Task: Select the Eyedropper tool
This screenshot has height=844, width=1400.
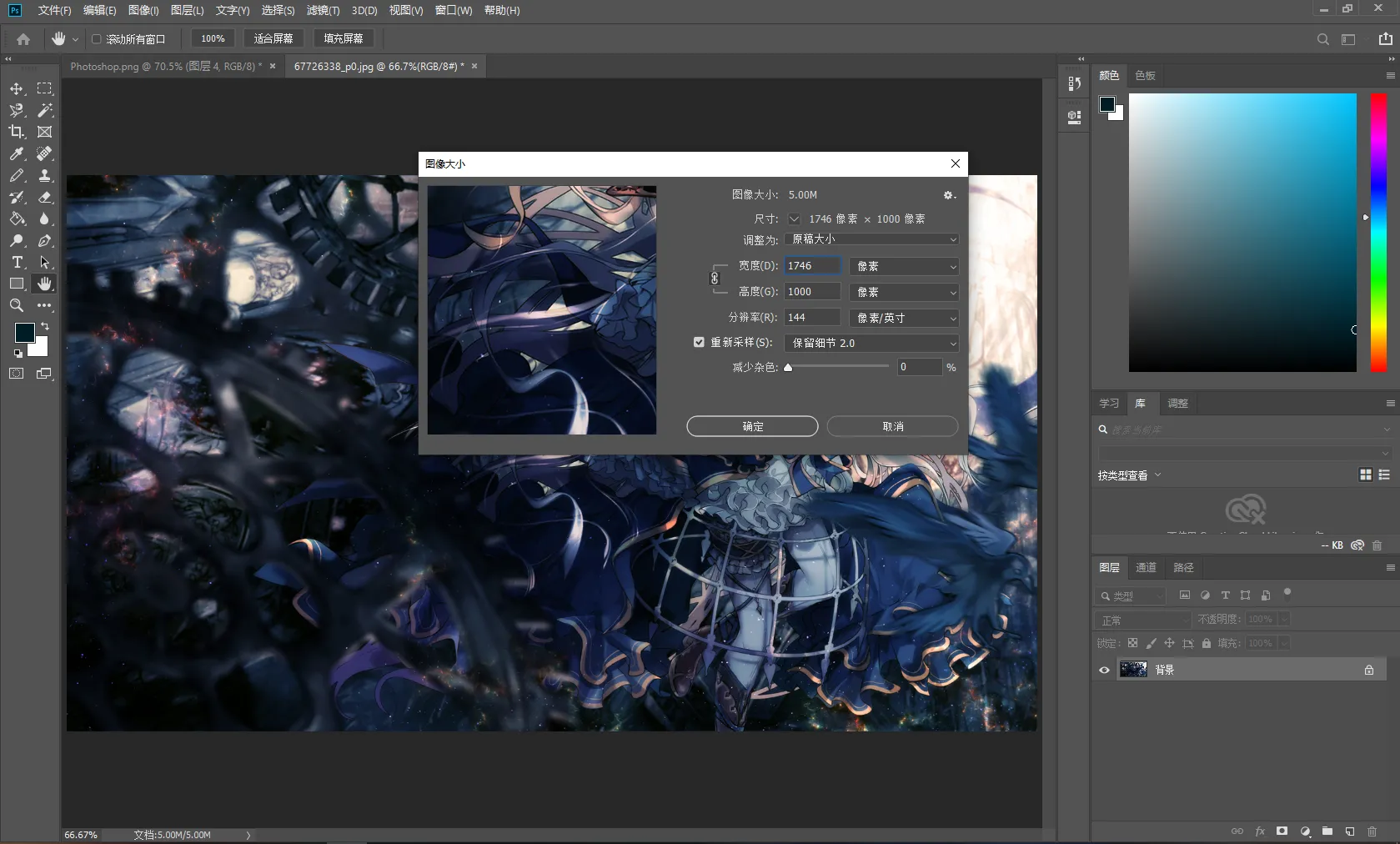Action: [17, 153]
